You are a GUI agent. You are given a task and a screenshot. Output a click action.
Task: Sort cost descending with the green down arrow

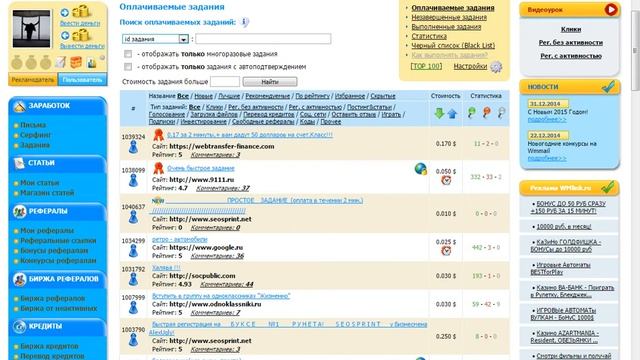(439, 113)
